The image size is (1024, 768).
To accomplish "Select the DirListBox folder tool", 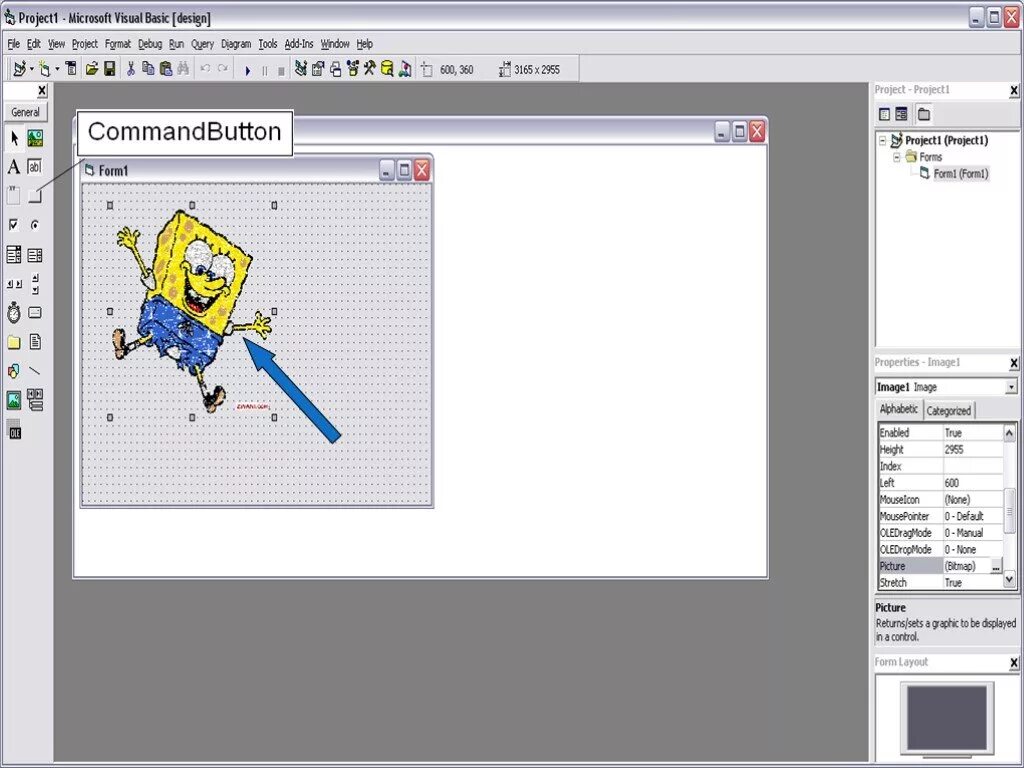I will (x=14, y=342).
